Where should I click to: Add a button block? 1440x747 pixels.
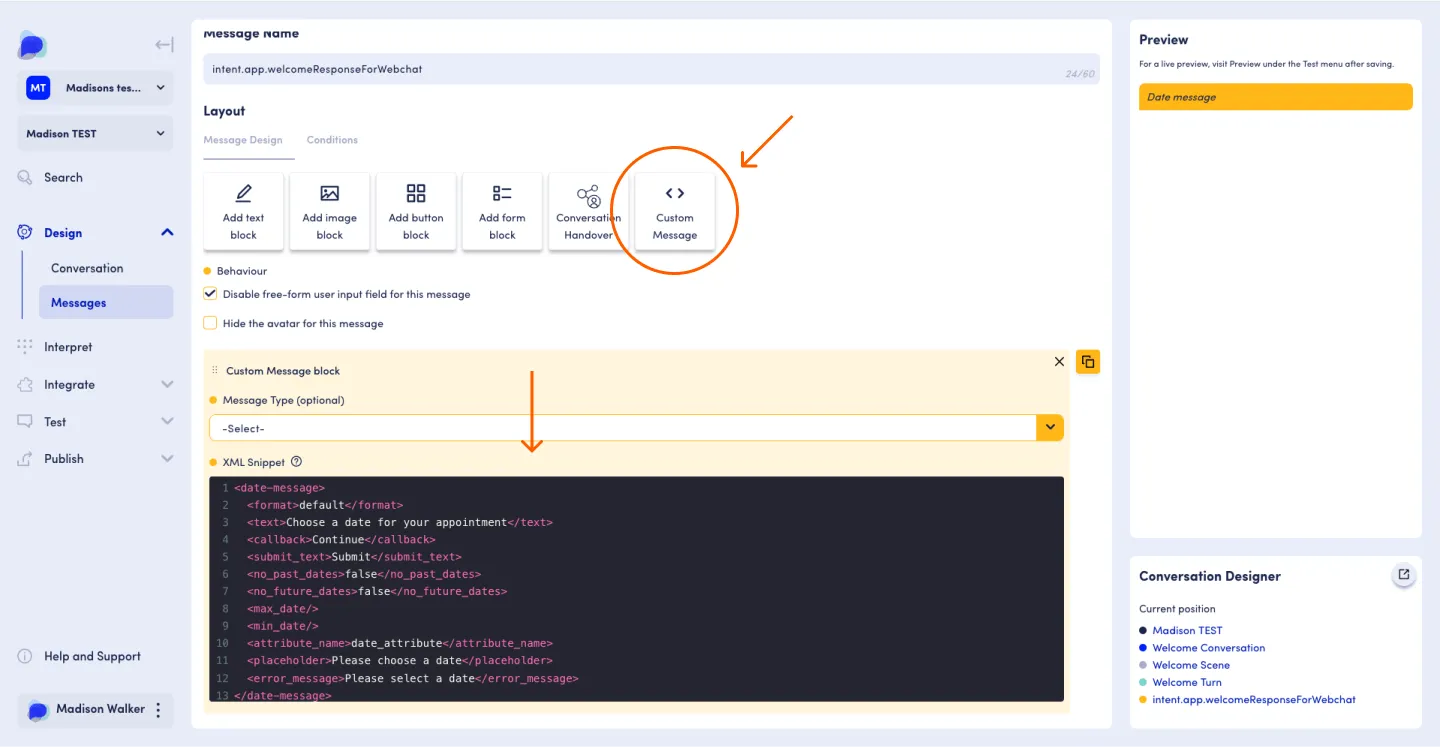[x=416, y=211]
